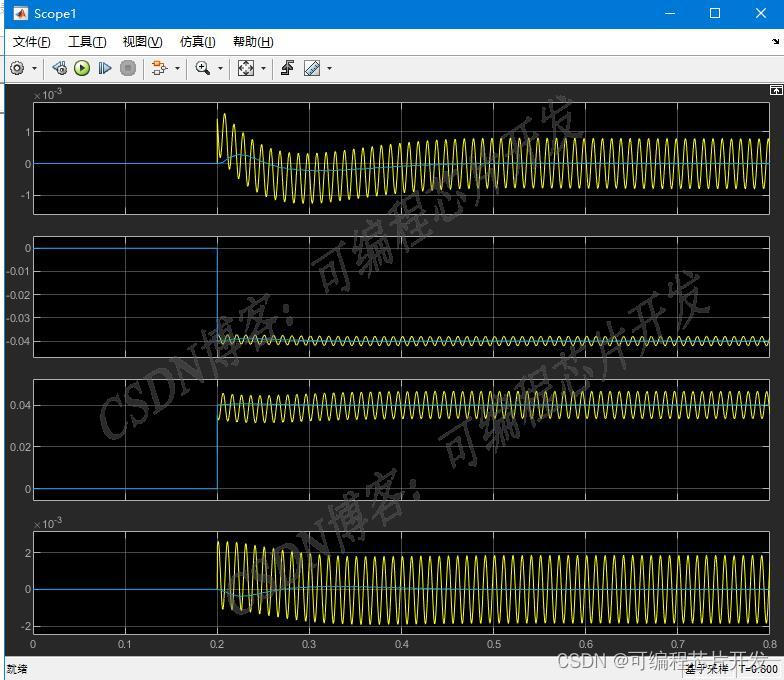
Task: Minimize the Scope1 window
Action: (670, 14)
